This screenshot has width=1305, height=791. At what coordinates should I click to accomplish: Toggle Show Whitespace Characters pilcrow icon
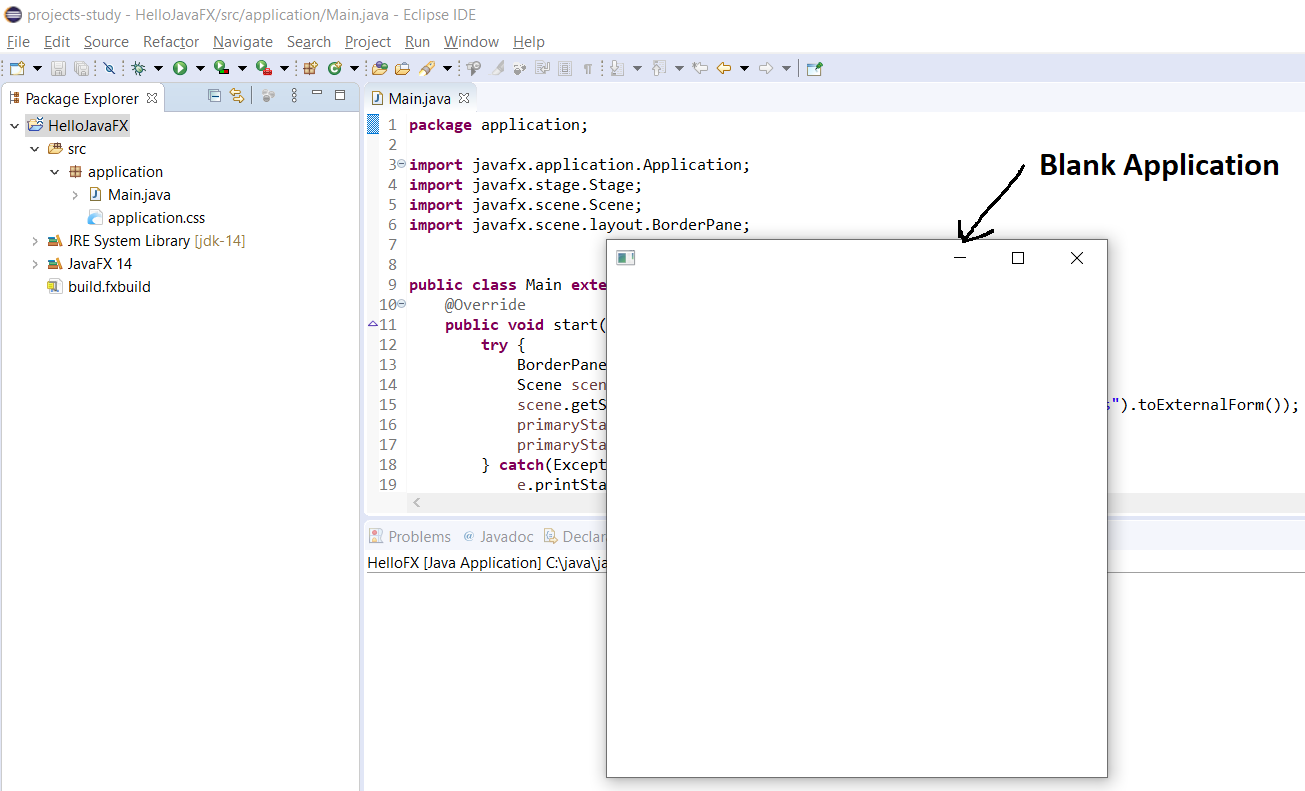tap(588, 68)
